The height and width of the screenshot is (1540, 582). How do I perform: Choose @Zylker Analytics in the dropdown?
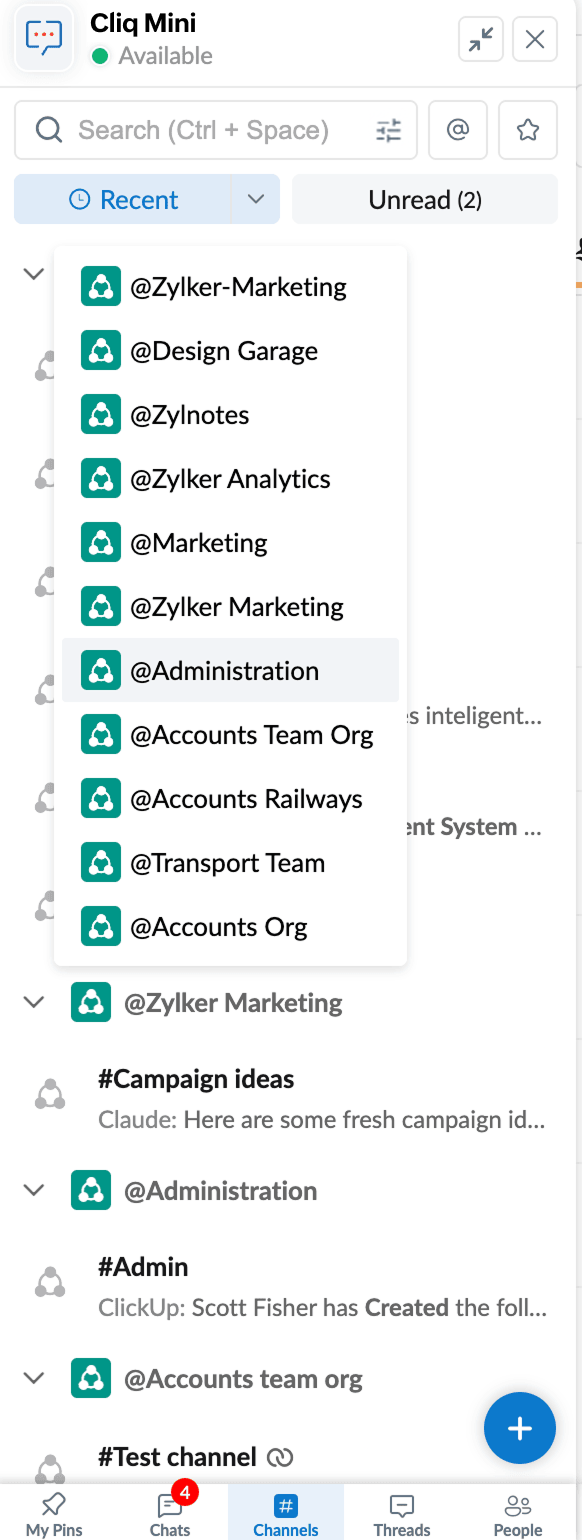(x=230, y=479)
